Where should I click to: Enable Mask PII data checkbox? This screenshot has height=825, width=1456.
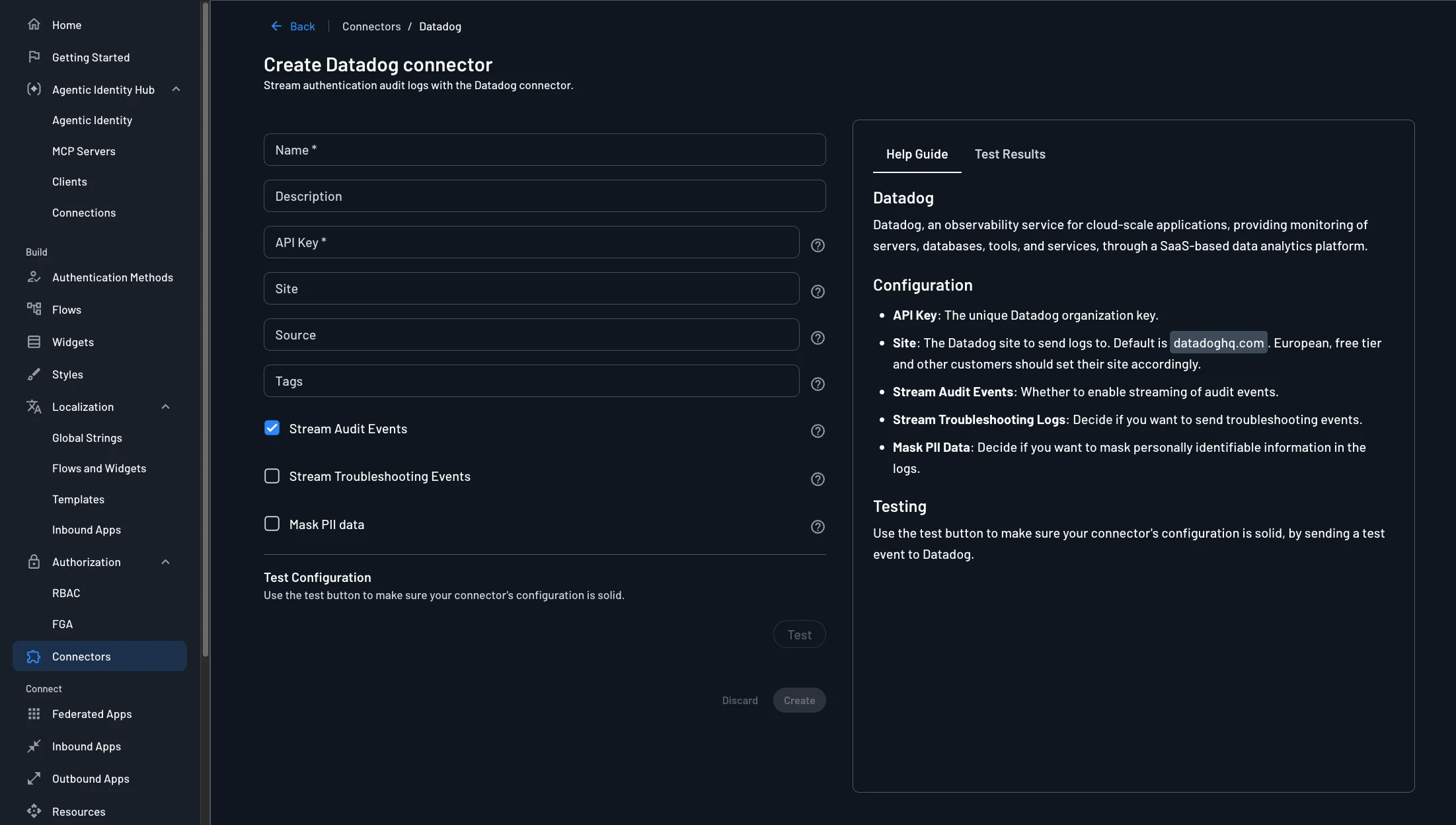[x=272, y=524]
